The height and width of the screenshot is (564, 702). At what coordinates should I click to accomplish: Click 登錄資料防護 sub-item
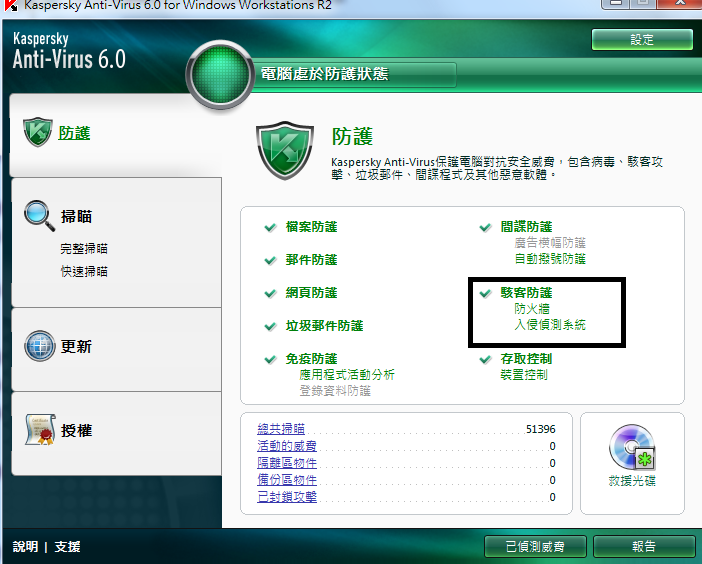click(335, 391)
